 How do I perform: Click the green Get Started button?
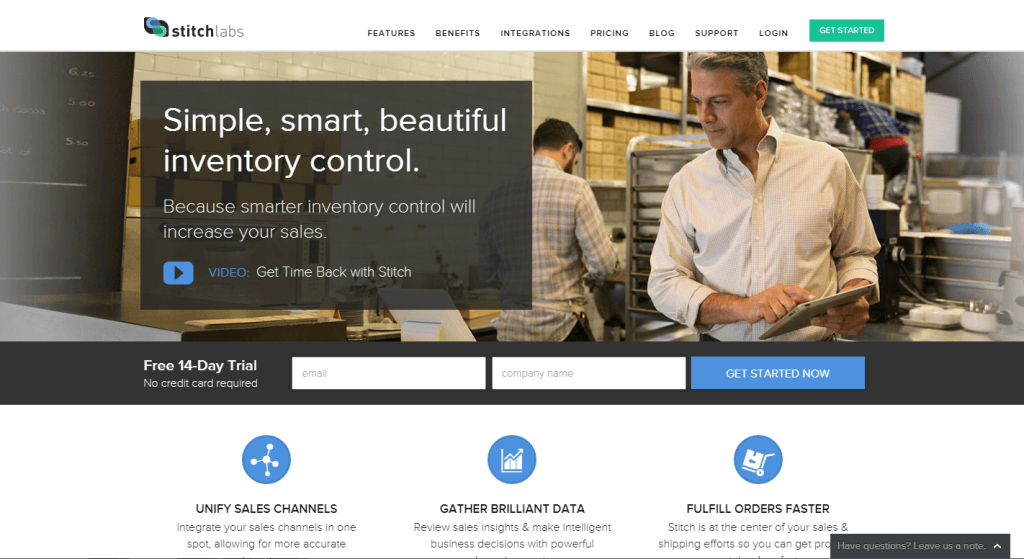point(846,31)
